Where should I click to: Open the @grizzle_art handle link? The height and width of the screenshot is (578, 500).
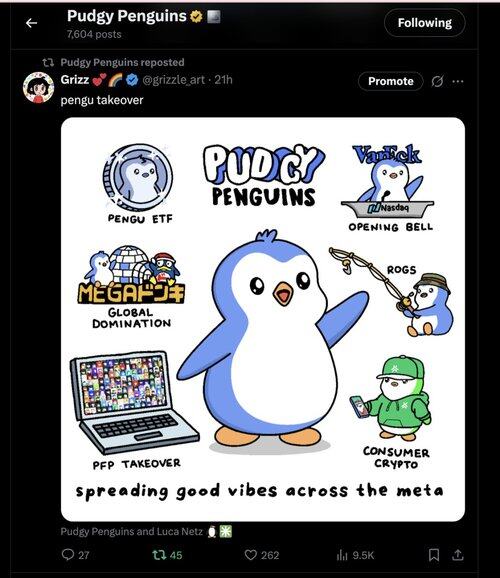click(x=173, y=80)
